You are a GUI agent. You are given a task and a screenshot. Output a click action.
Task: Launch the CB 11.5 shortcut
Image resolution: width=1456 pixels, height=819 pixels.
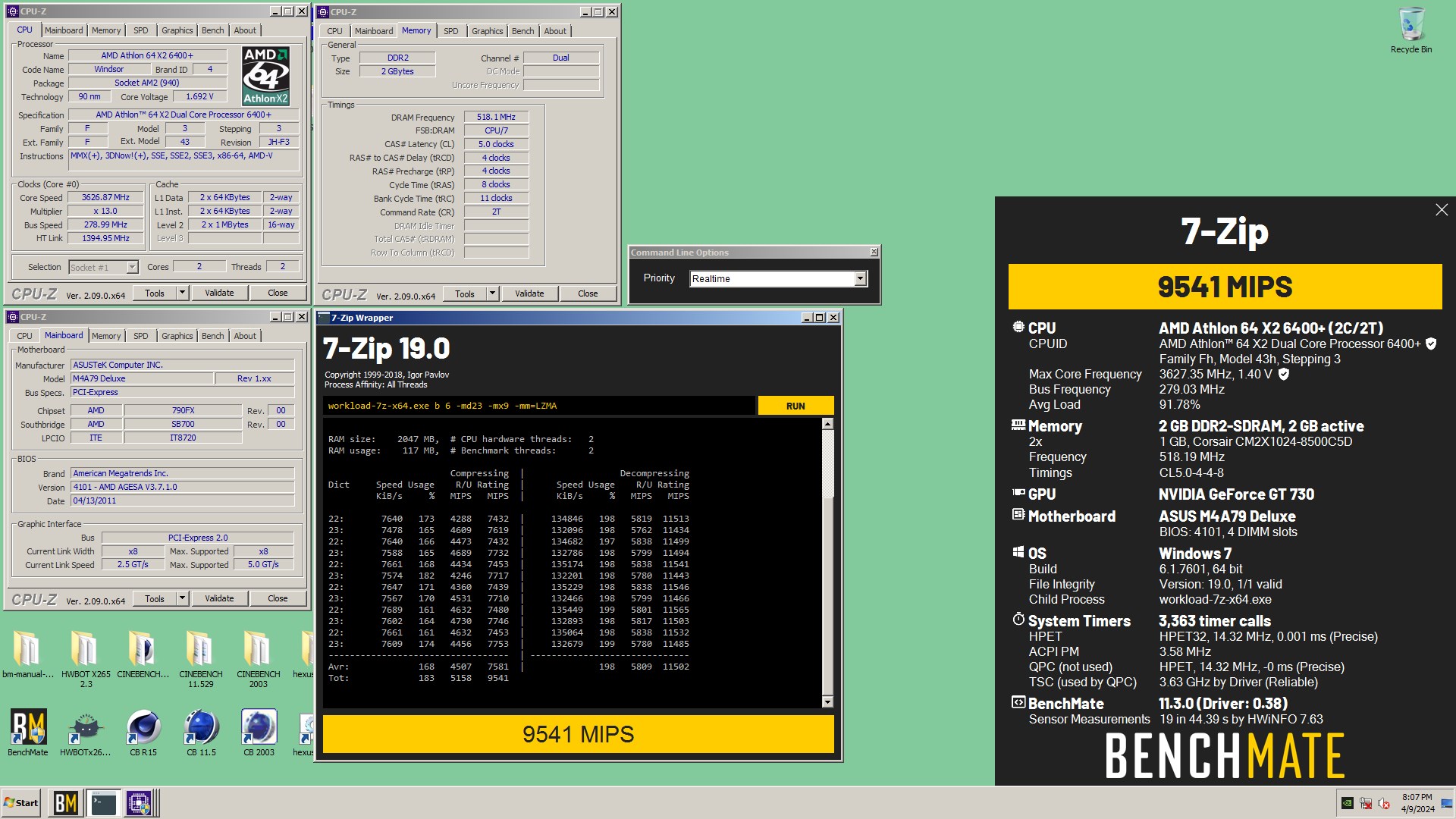(201, 733)
